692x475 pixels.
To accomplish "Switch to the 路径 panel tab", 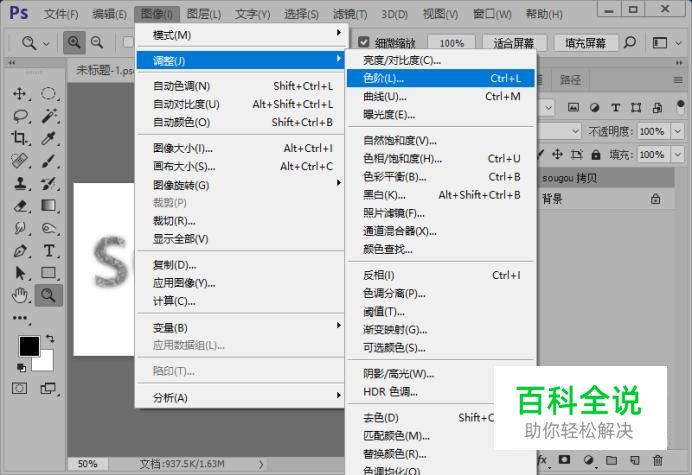I will [x=570, y=80].
